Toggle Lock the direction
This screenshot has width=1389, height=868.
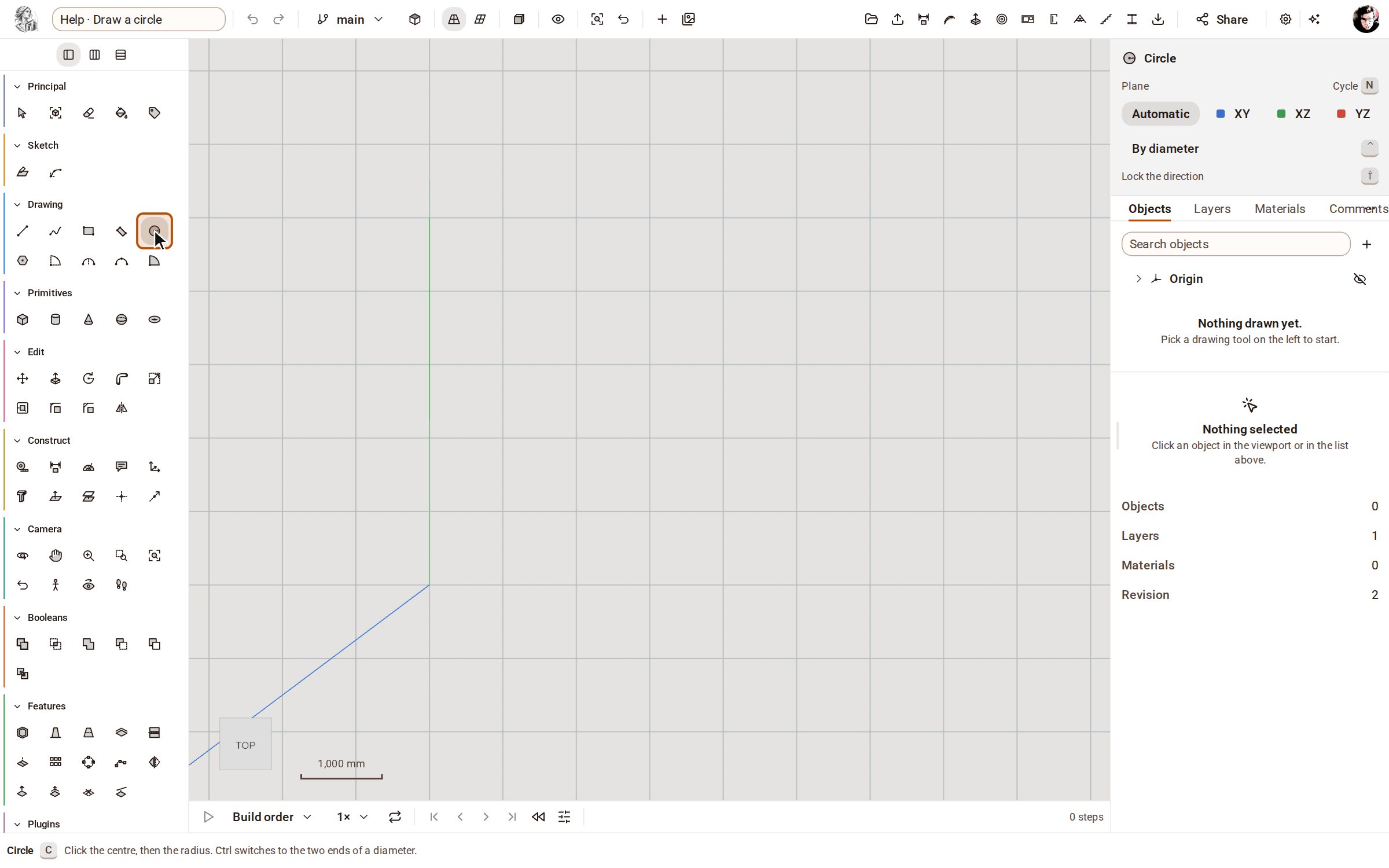coord(1250,176)
